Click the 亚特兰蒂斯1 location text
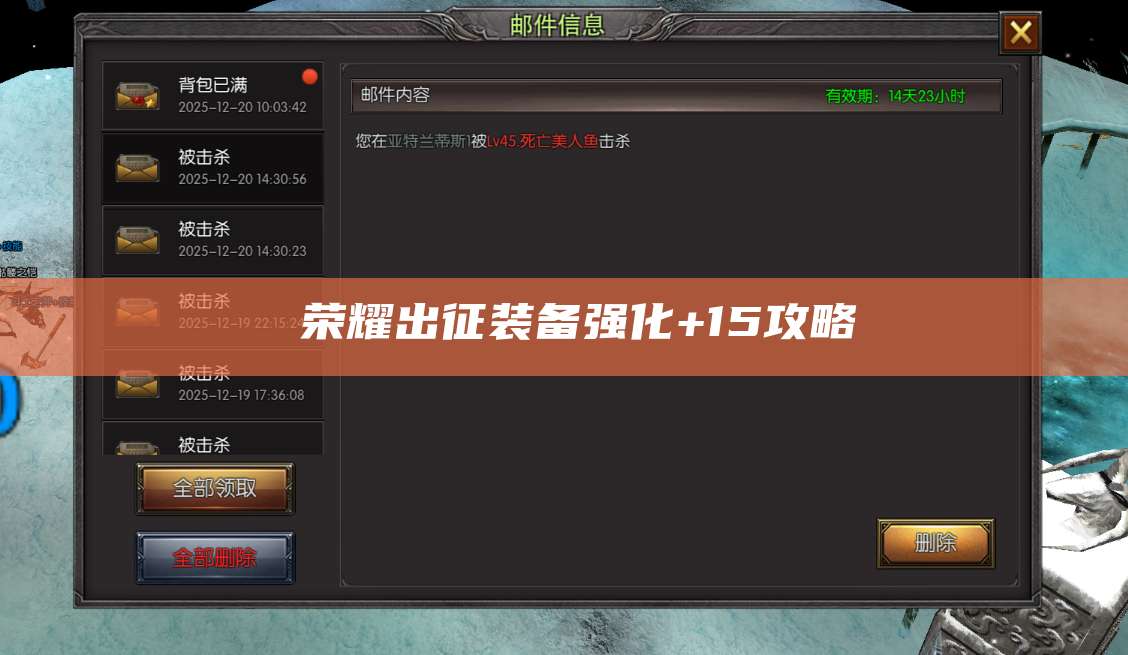The image size is (1128, 655). pyautogui.click(x=429, y=141)
